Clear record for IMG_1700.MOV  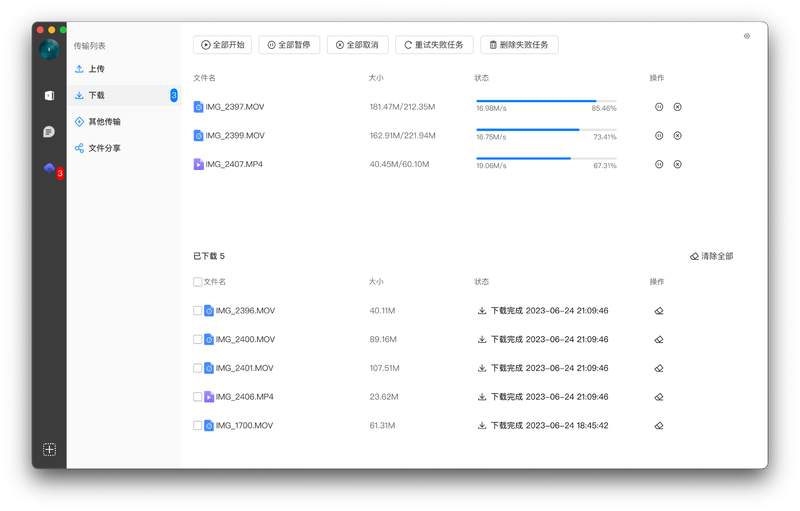pyautogui.click(x=659, y=425)
